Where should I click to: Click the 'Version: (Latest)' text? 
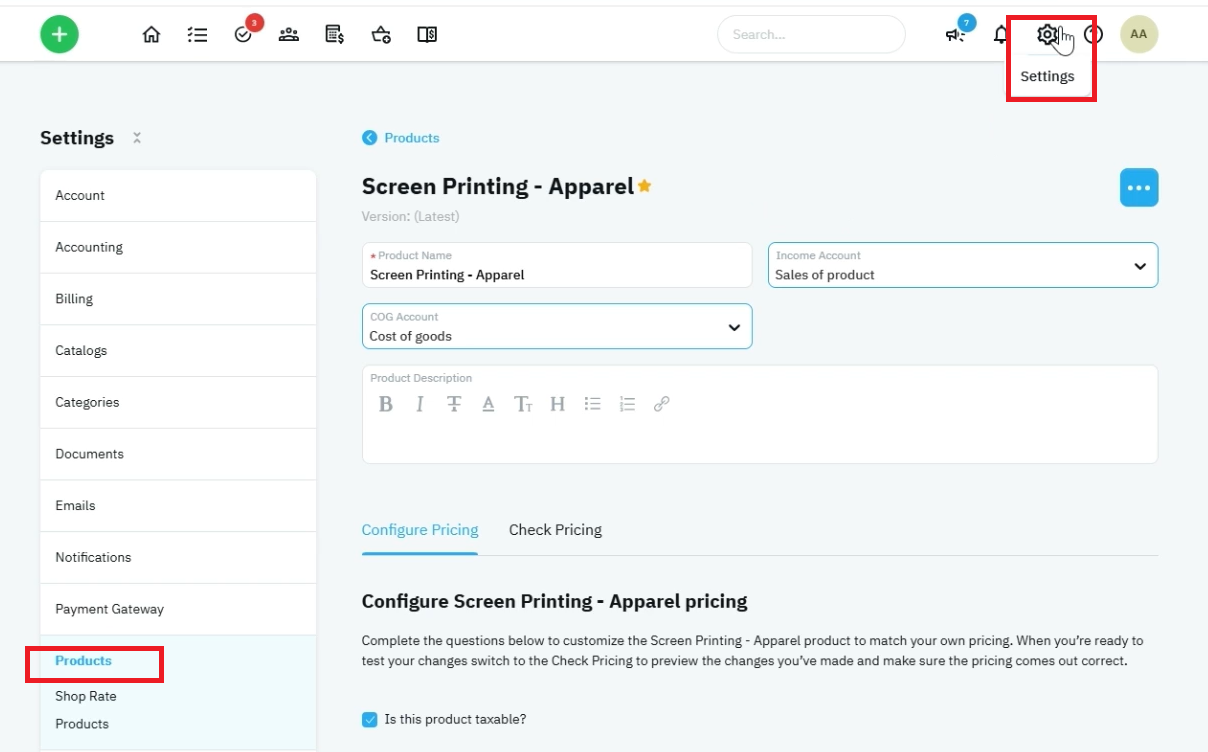(411, 216)
